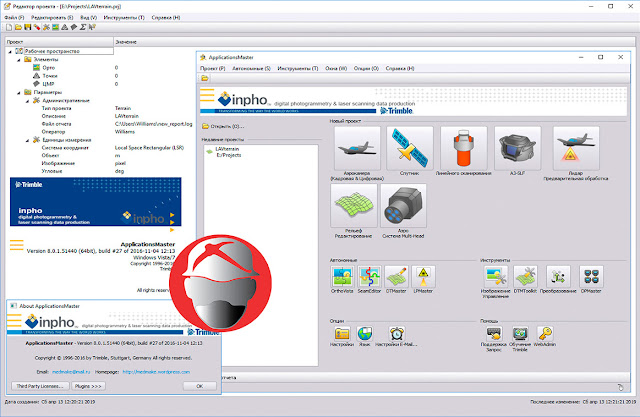Image resolution: width=640 pixels, height=417 pixels.
Task: Collapse the Единицы измерения tree node
Action: (x=27, y=140)
